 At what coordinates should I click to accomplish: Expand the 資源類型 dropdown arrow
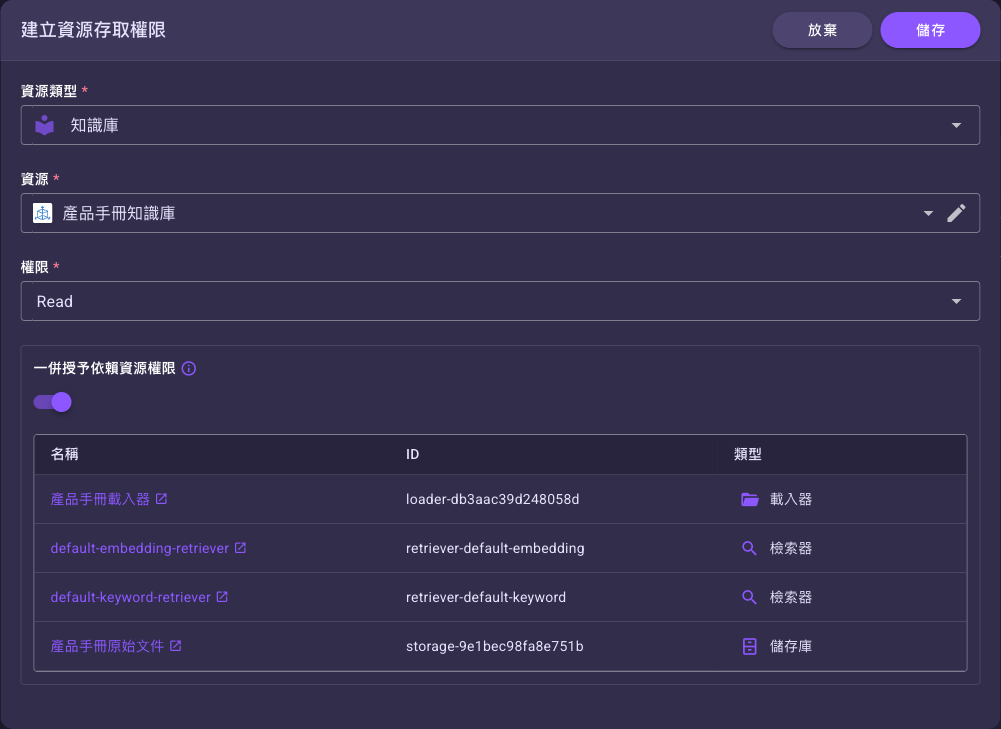tap(956, 125)
